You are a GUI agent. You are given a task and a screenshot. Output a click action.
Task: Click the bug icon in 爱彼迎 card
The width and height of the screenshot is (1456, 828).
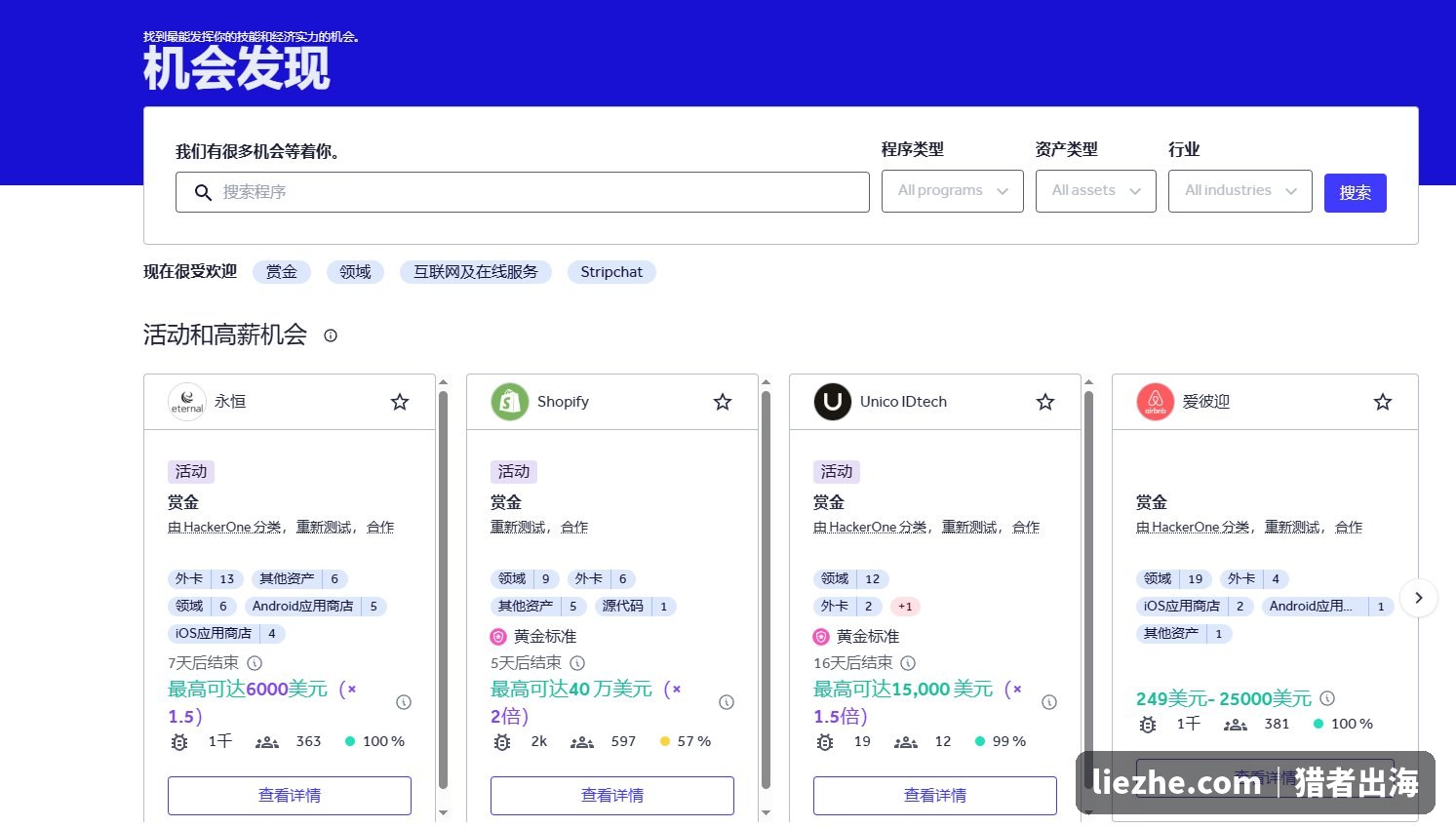(1148, 725)
